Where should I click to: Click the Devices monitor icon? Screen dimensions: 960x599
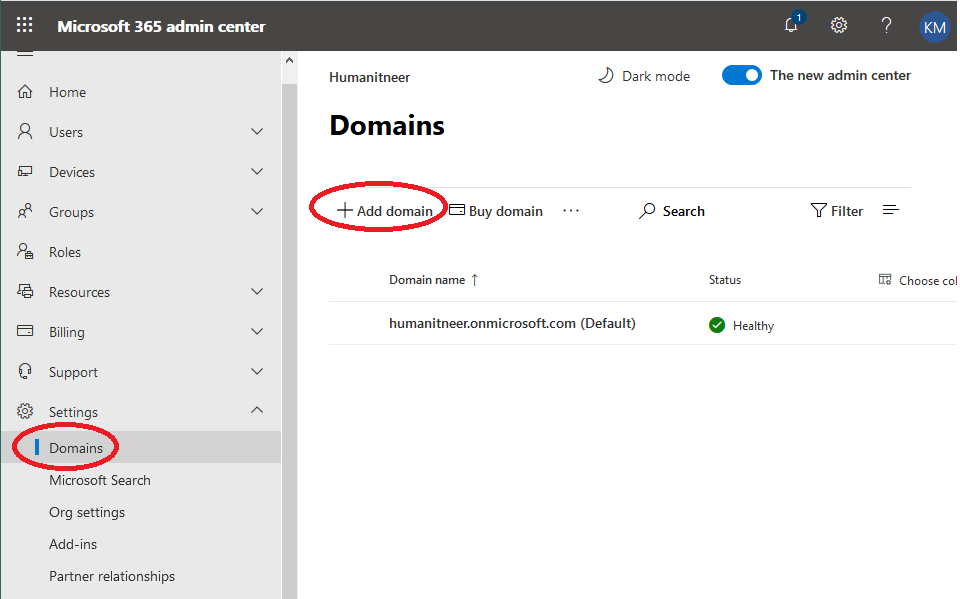(25, 171)
